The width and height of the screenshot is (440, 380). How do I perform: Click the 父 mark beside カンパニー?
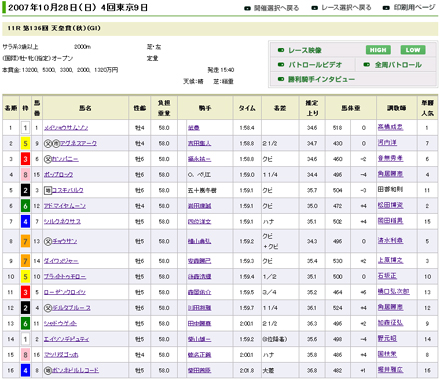(x=48, y=159)
